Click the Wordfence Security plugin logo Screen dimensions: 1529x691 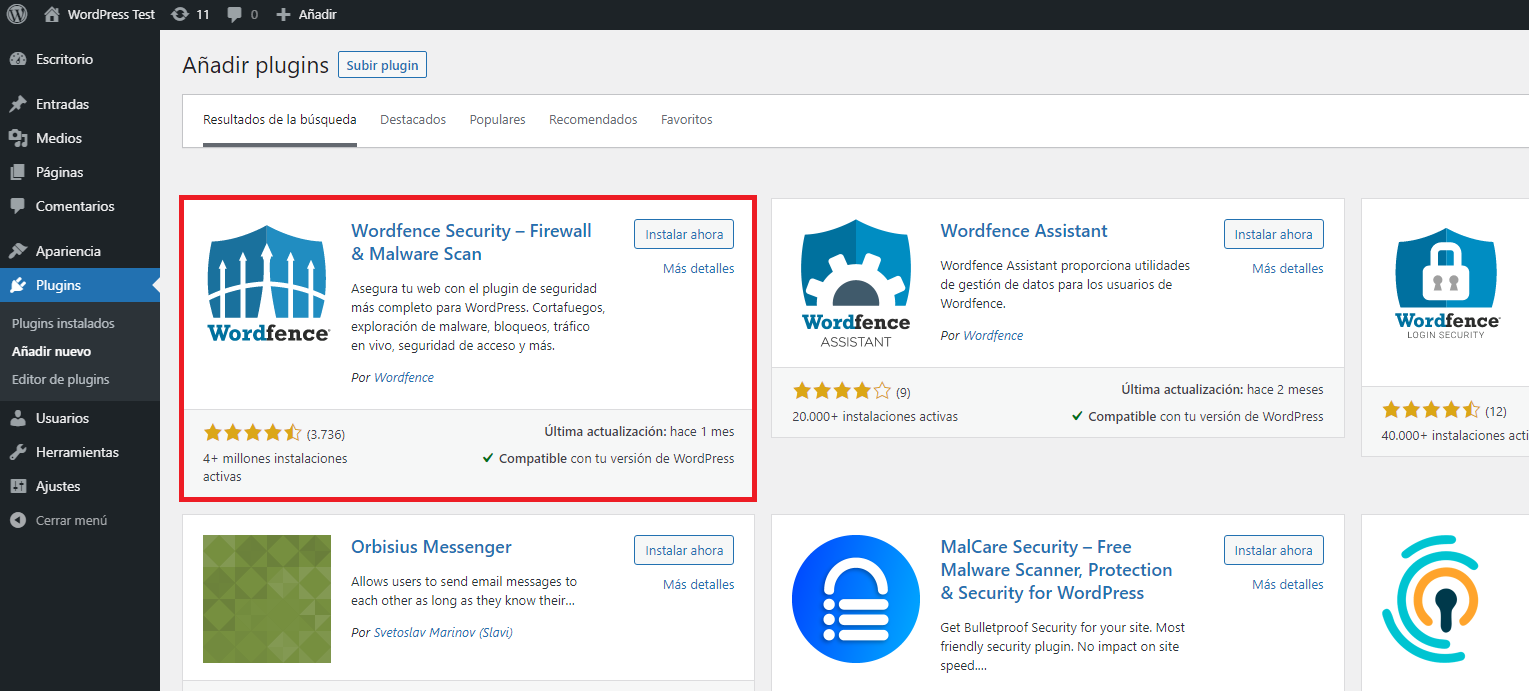[x=267, y=283]
